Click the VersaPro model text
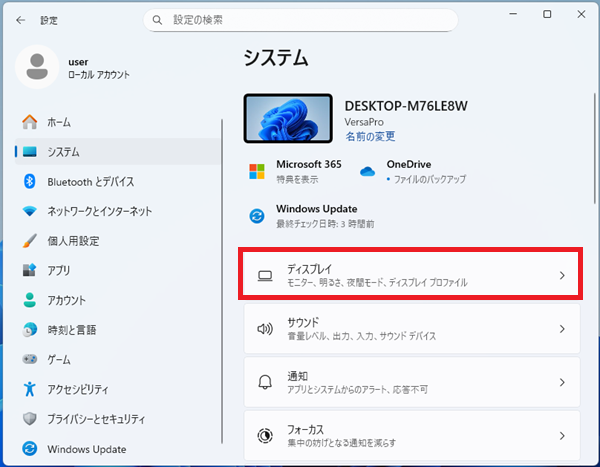 [x=364, y=122]
